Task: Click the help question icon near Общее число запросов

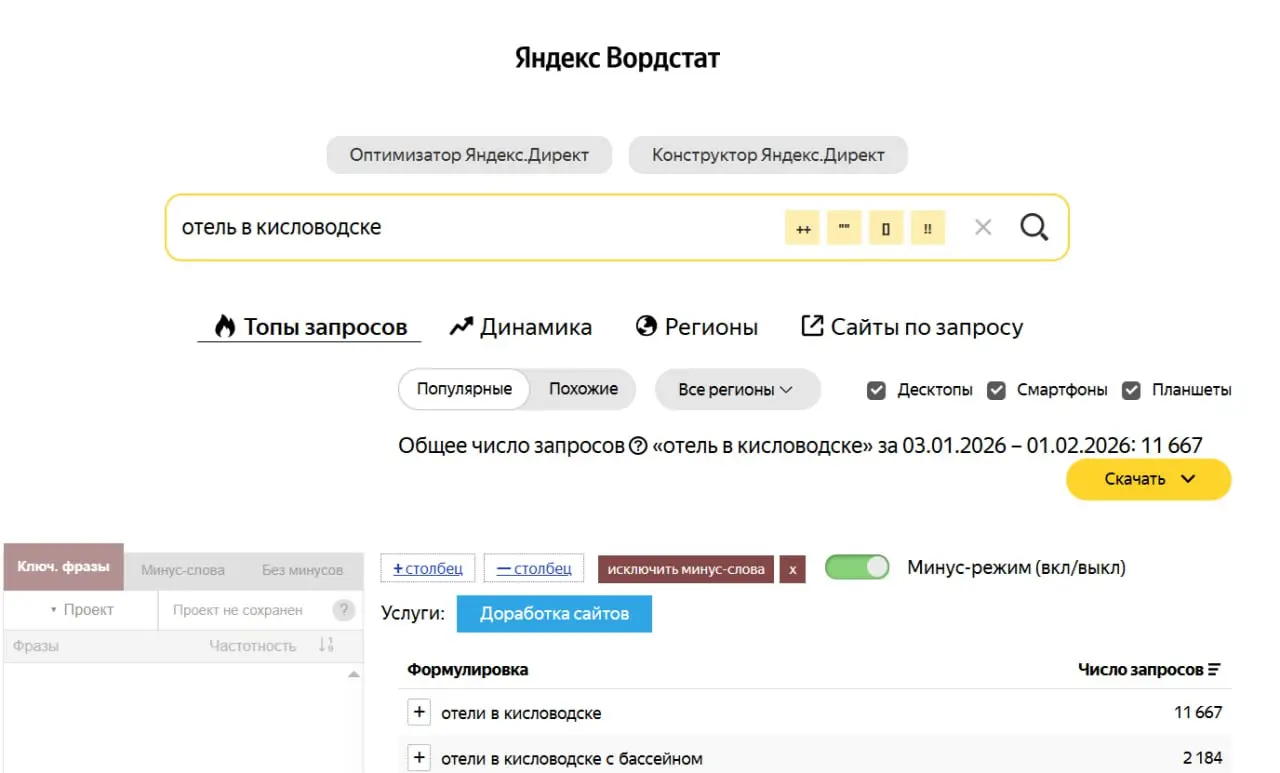Action: [638, 446]
